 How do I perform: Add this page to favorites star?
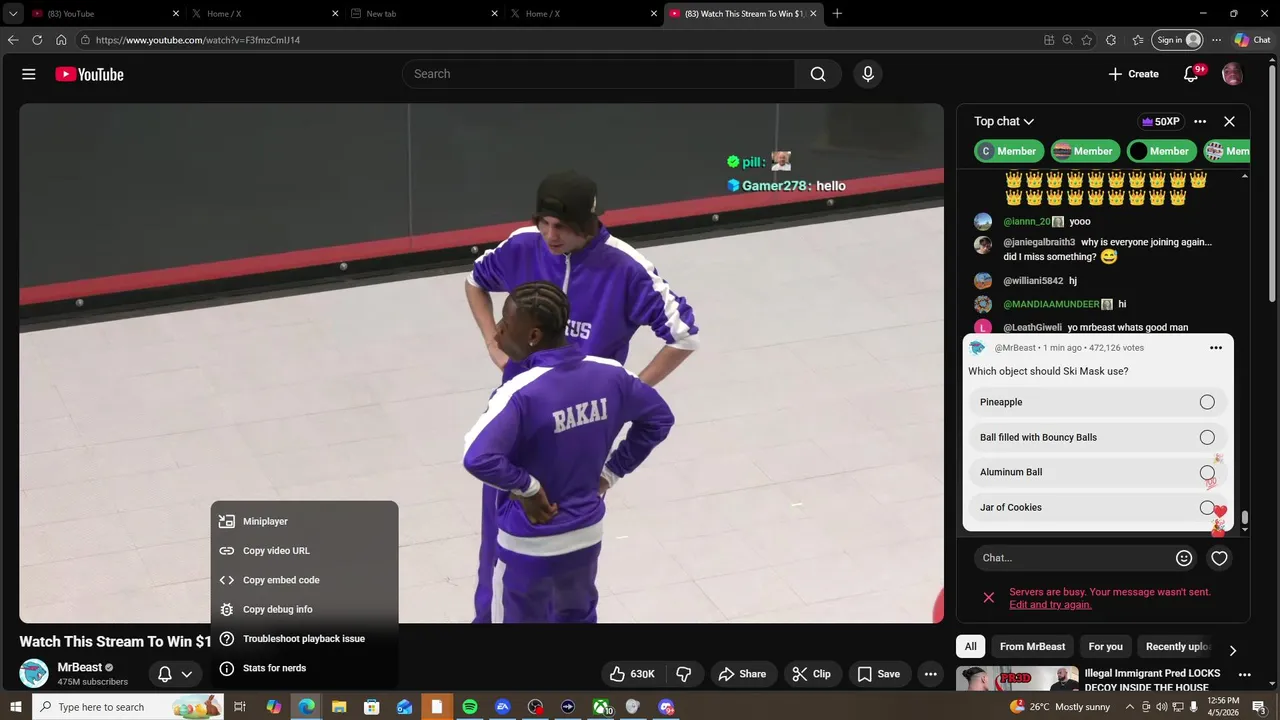pos(1087,40)
